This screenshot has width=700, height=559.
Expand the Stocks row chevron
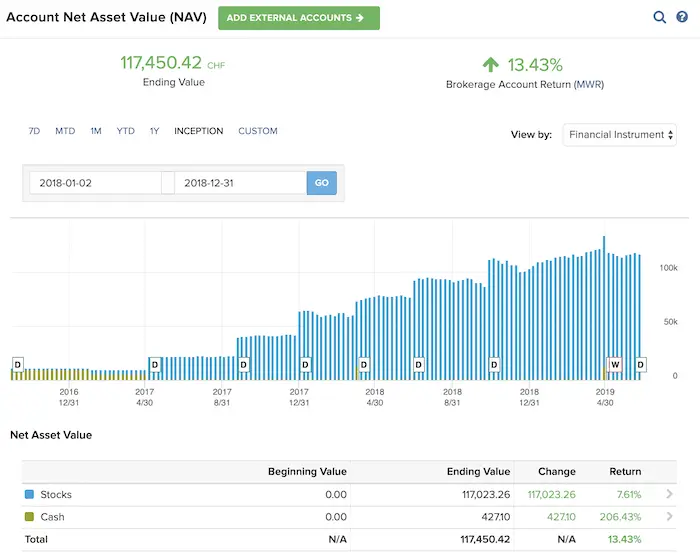pos(669,494)
